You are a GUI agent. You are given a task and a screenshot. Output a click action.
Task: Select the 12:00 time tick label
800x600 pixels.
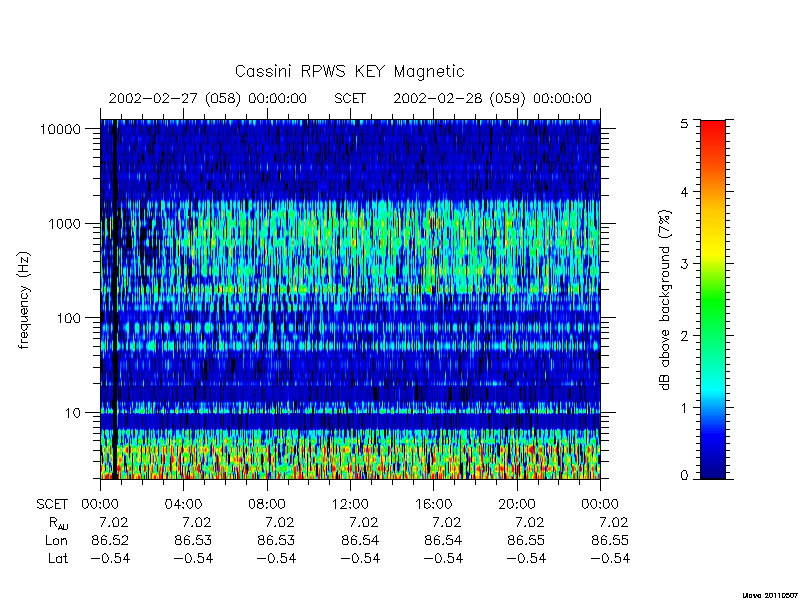(x=350, y=505)
